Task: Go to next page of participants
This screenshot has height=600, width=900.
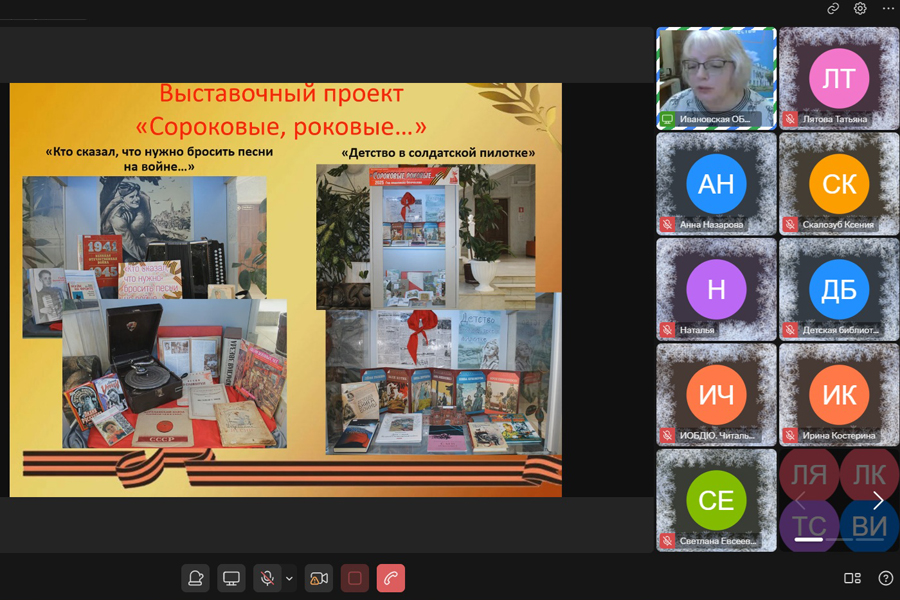Action: (878, 500)
